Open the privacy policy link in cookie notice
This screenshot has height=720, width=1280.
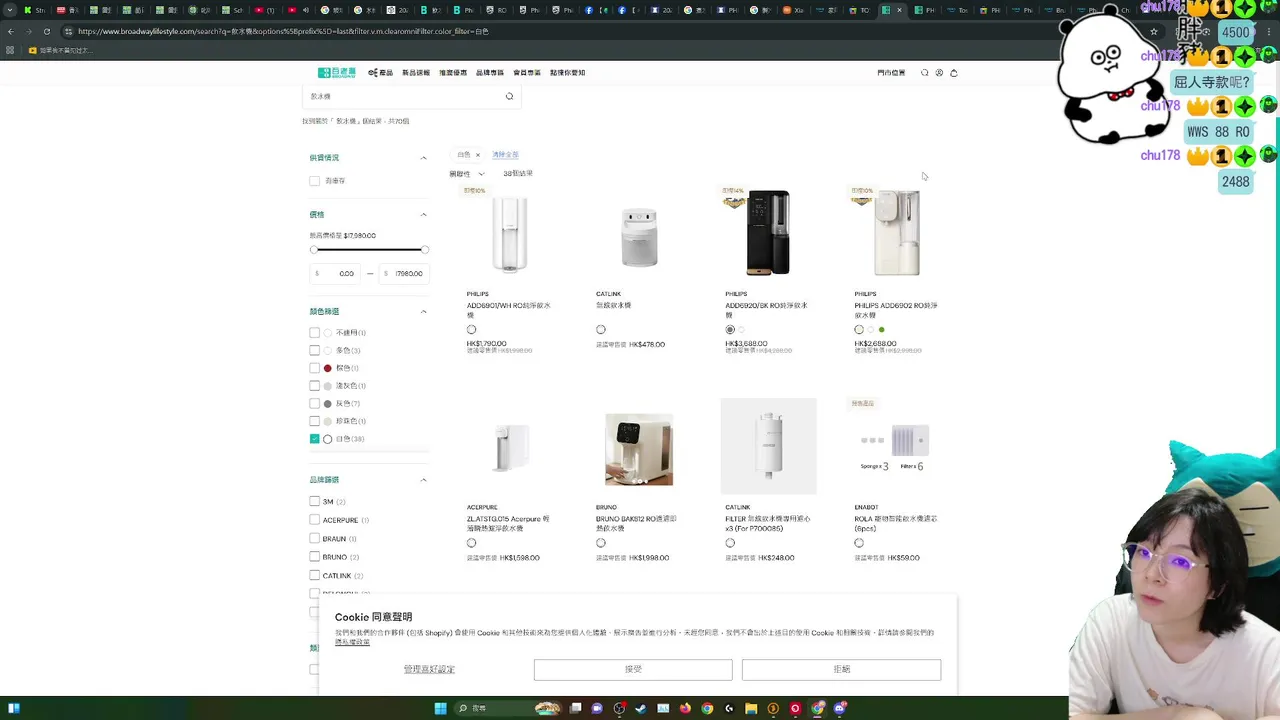(352, 642)
